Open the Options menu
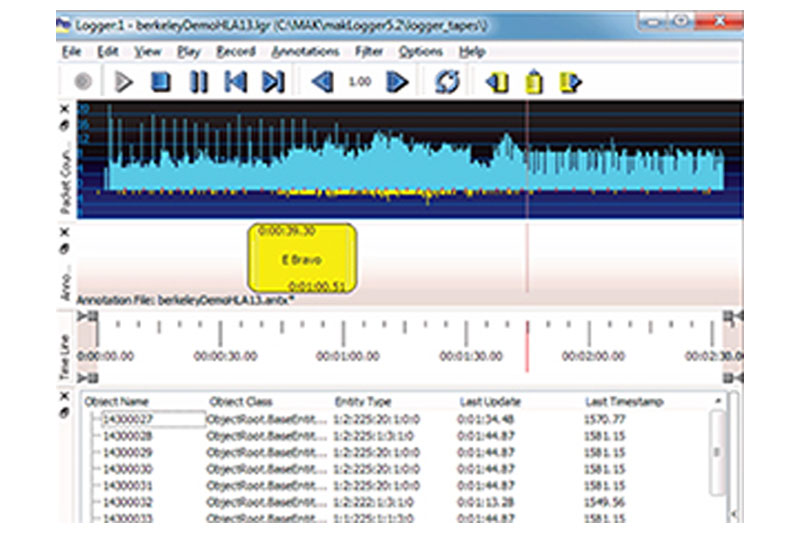The width and height of the screenshot is (800, 533). (x=420, y=52)
